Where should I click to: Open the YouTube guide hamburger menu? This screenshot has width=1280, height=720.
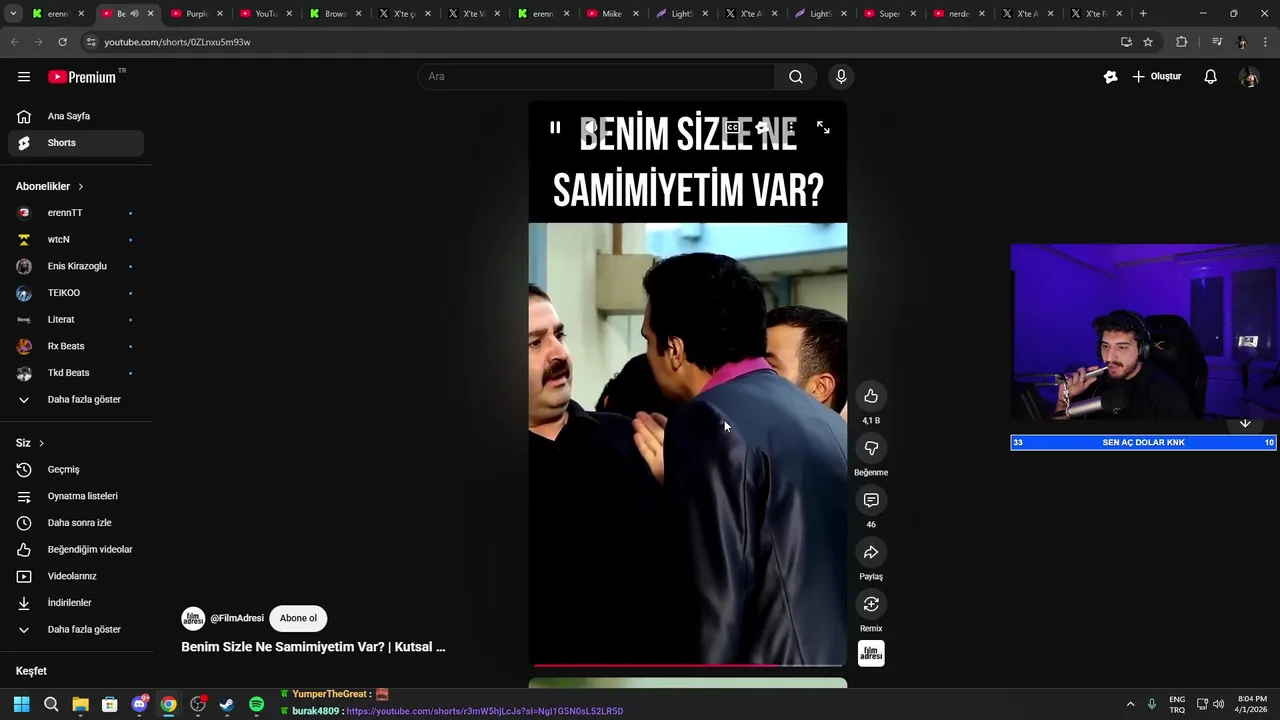24,77
